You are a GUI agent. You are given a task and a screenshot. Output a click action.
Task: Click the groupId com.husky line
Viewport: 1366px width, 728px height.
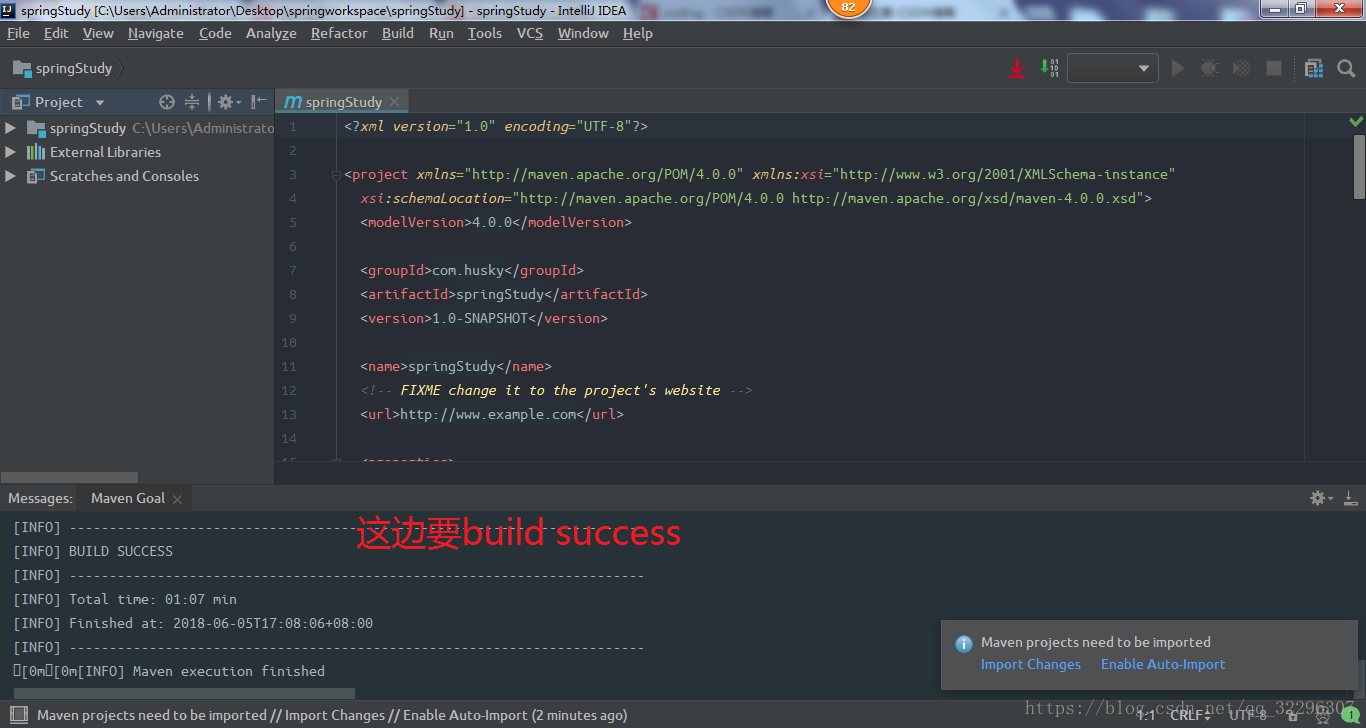click(x=472, y=270)
